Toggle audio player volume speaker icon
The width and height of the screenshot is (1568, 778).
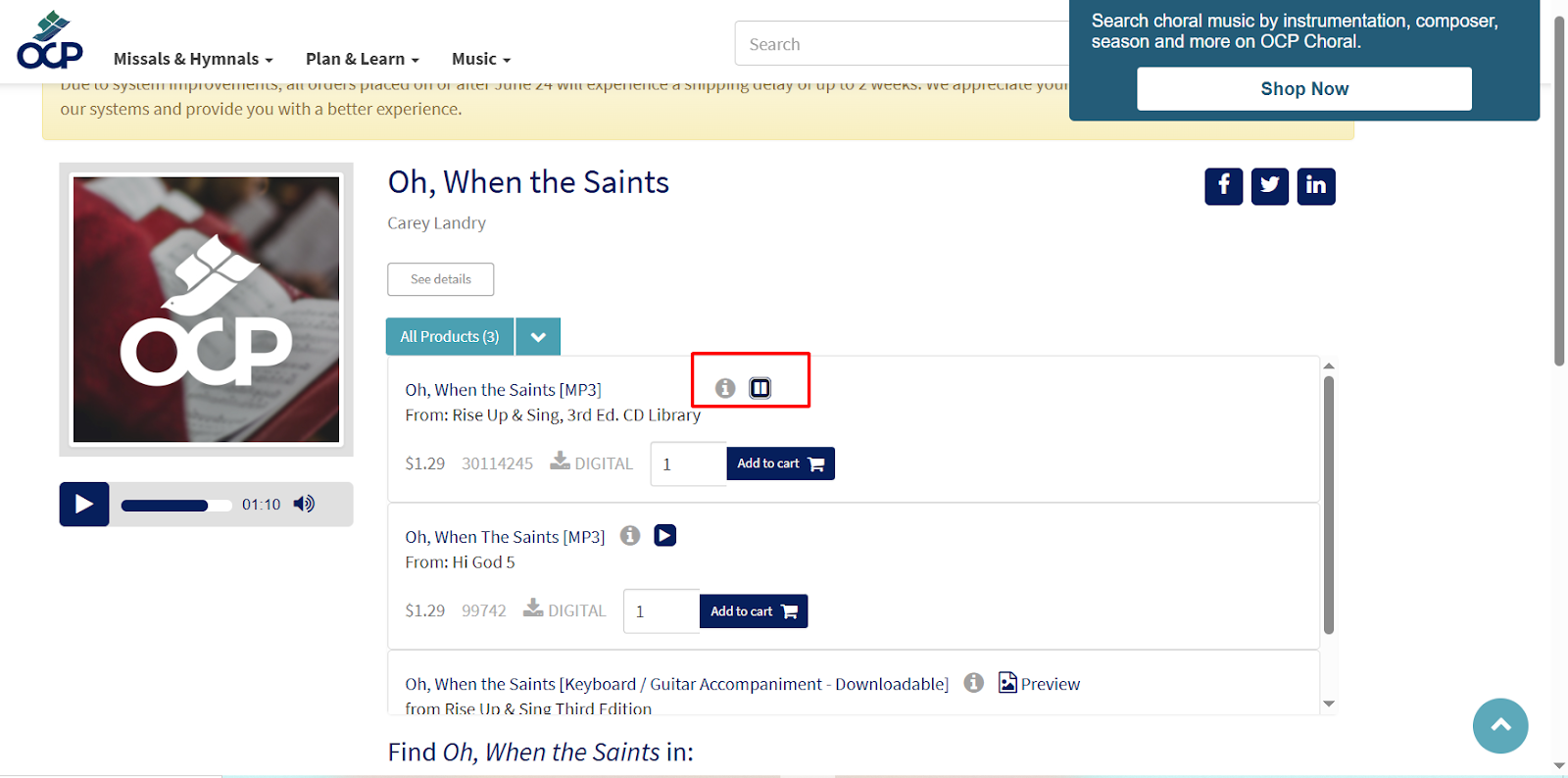[x=304, y=504]
